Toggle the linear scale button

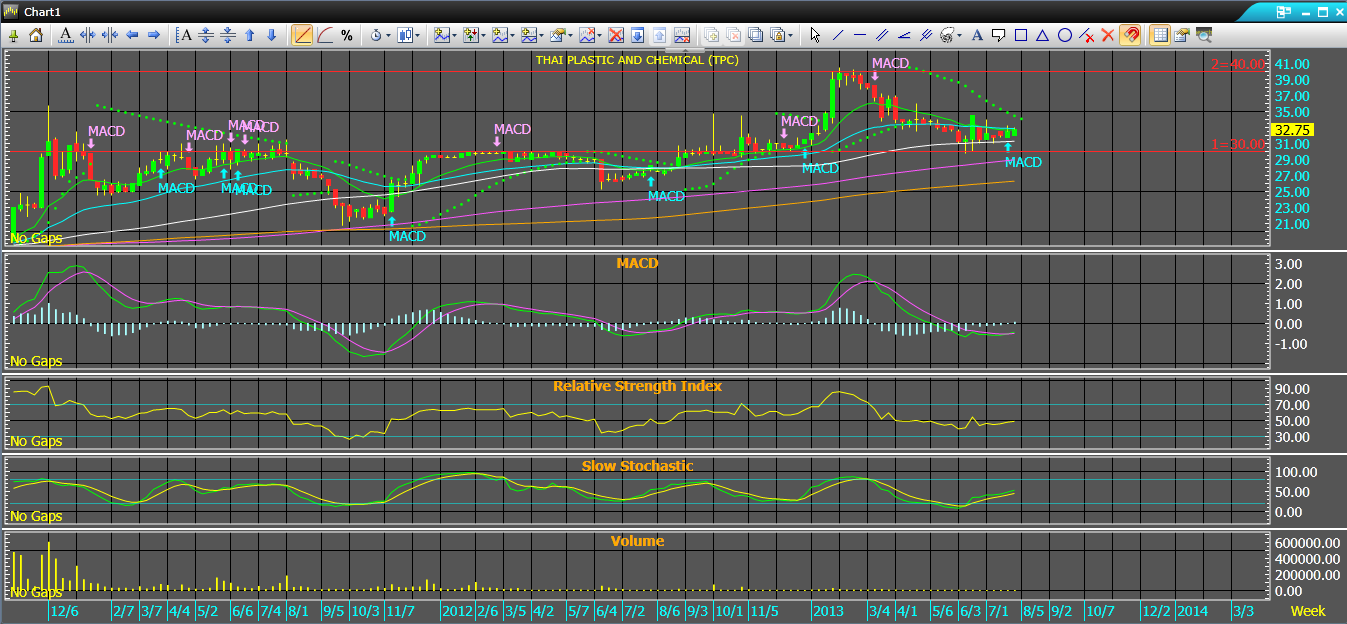(303, 35)
